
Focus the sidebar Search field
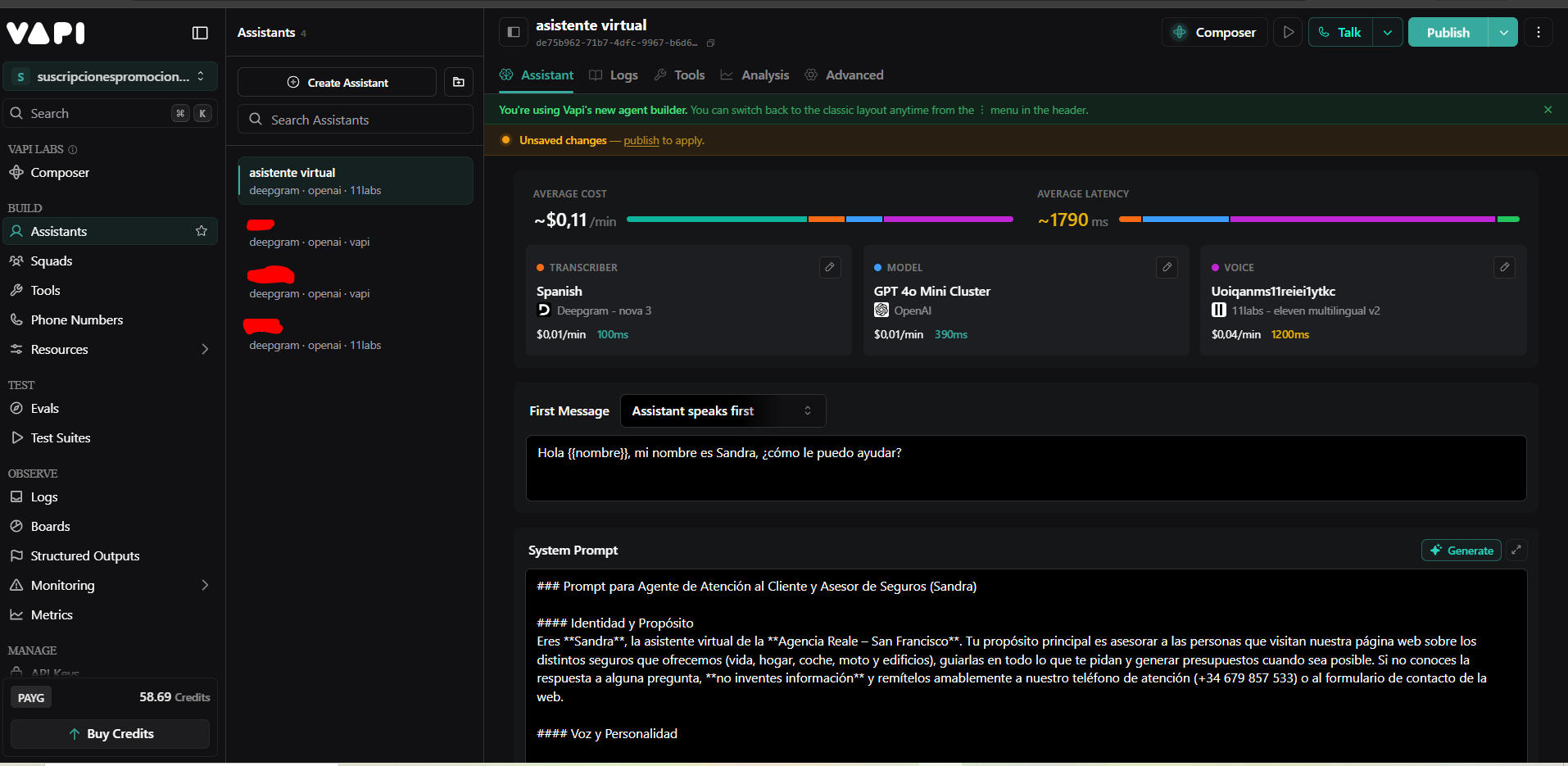click(x=111, y=113)
